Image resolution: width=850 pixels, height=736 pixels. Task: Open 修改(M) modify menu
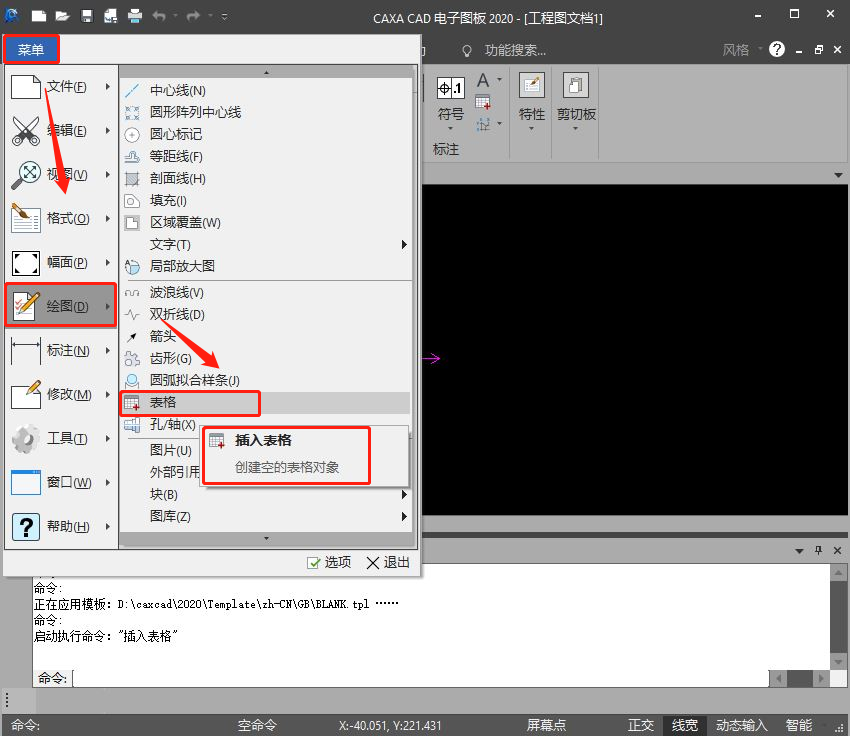[x=61, y=394]
